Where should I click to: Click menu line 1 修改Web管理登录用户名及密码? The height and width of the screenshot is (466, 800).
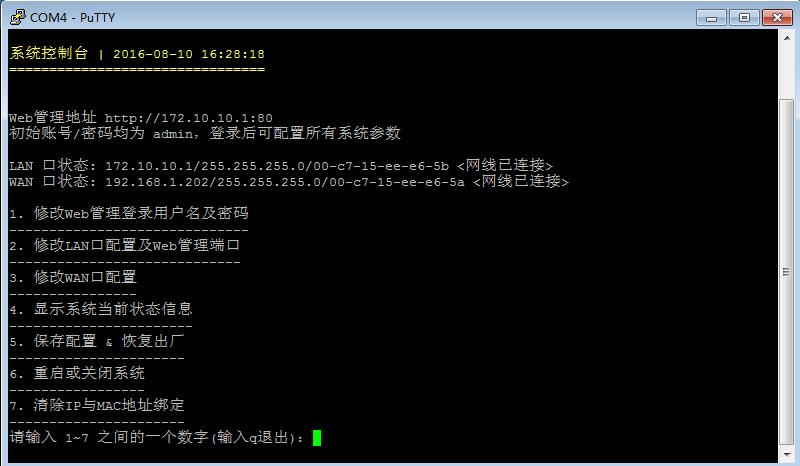129,213
